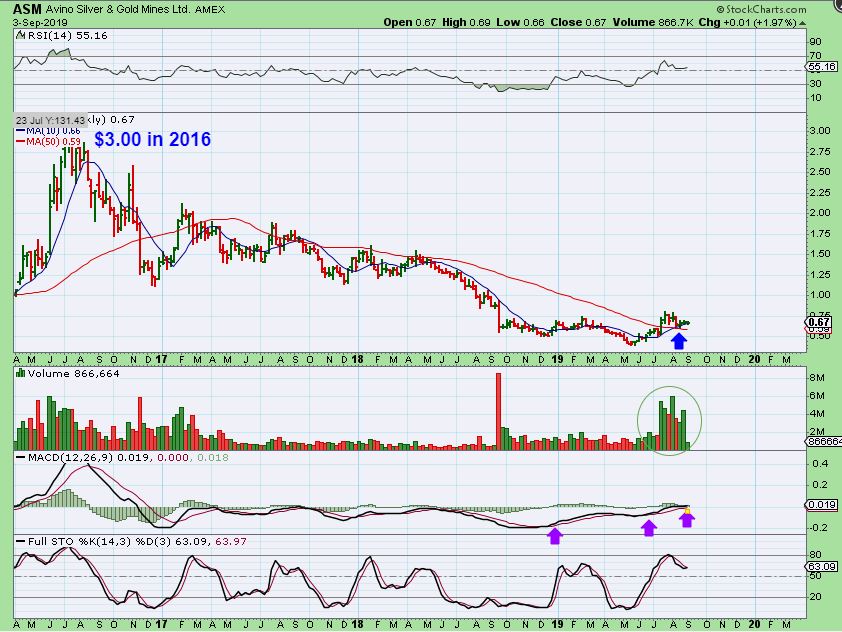The height and width of the screenshot is (632, 842).
Task: Click the MA(10) 0.66 legend entry
Action: (53, 130)
